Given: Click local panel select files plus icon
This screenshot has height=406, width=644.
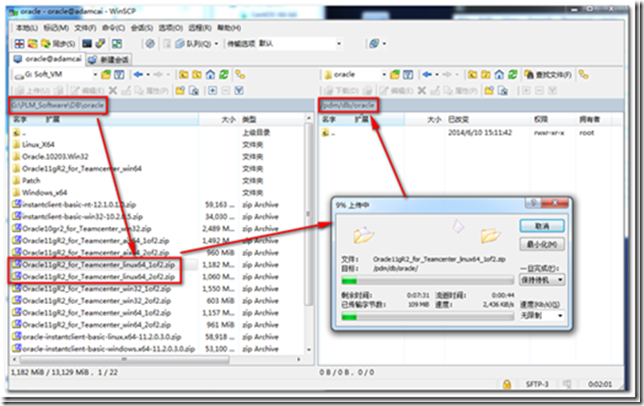Looking at the screenshot, I should 212,90.
